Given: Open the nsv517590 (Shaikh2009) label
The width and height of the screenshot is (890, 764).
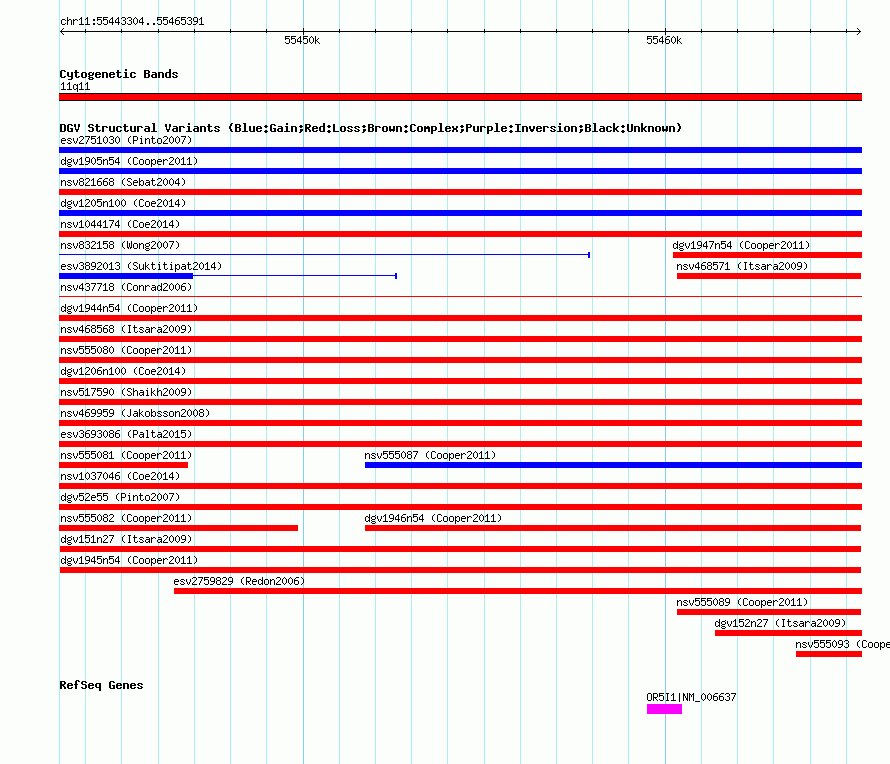Looking at the screenshot, I should 126,392.
